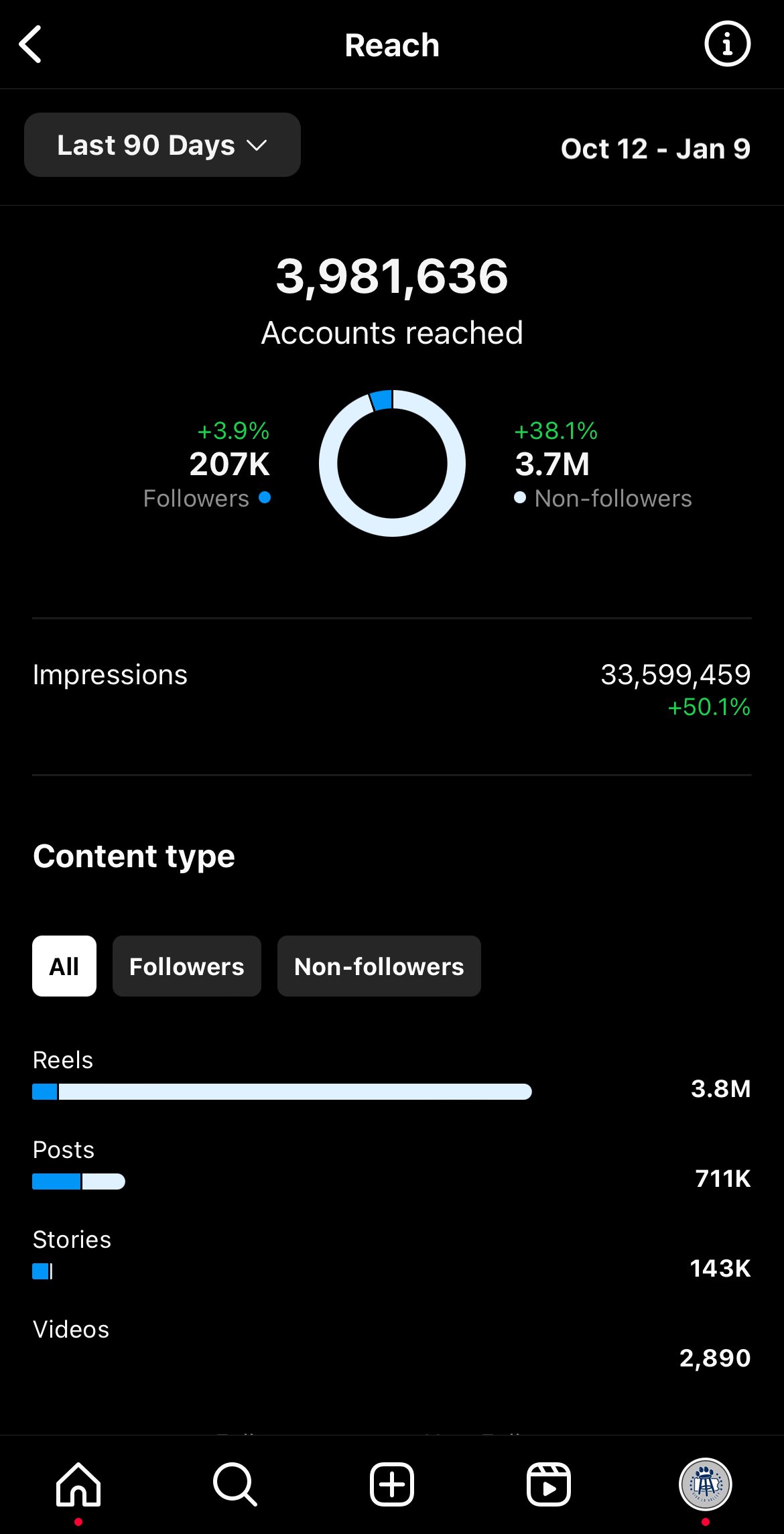Select the Followers content filter
Screen dimensions: 784x1534
pyautogui.click(x=187, y=966)
